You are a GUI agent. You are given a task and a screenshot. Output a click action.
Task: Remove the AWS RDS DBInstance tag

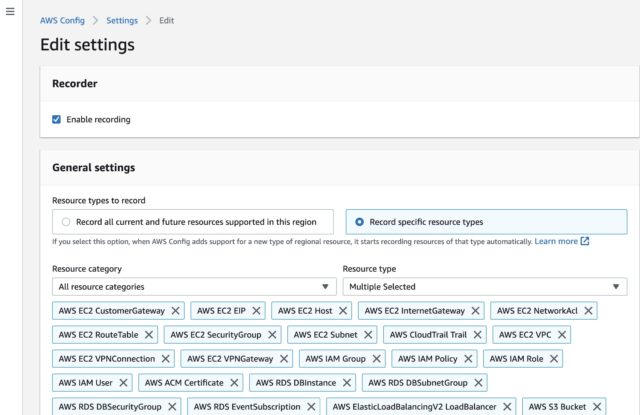[347, 383]
